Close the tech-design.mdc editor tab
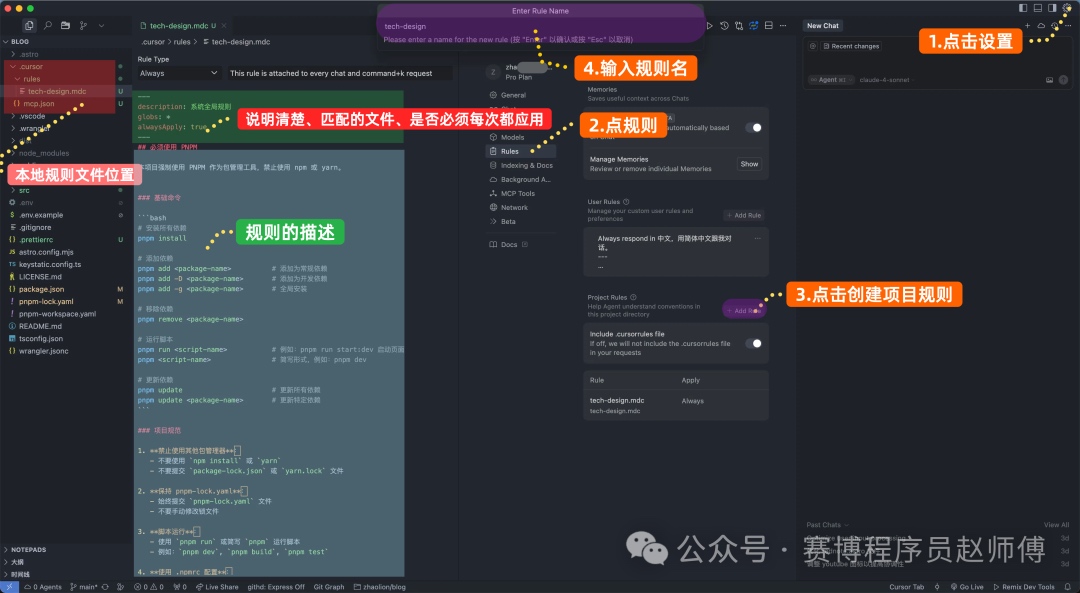The image size is (1080, 593). click(x=224, y=25)
